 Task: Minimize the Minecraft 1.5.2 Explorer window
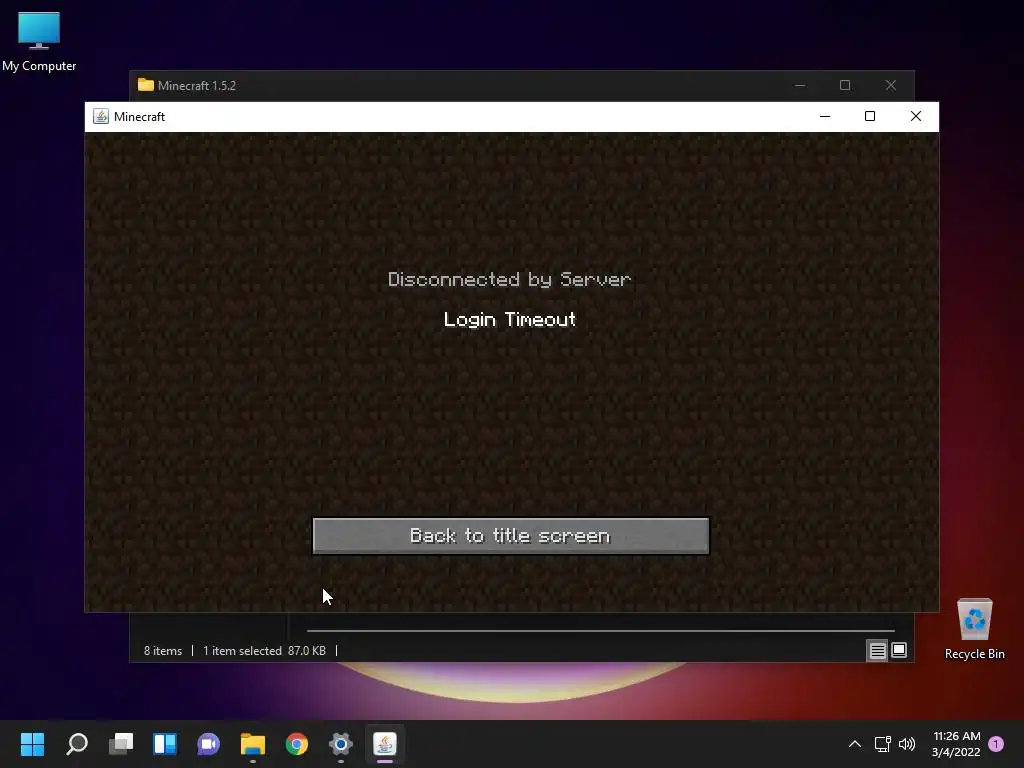pos(800,86)
